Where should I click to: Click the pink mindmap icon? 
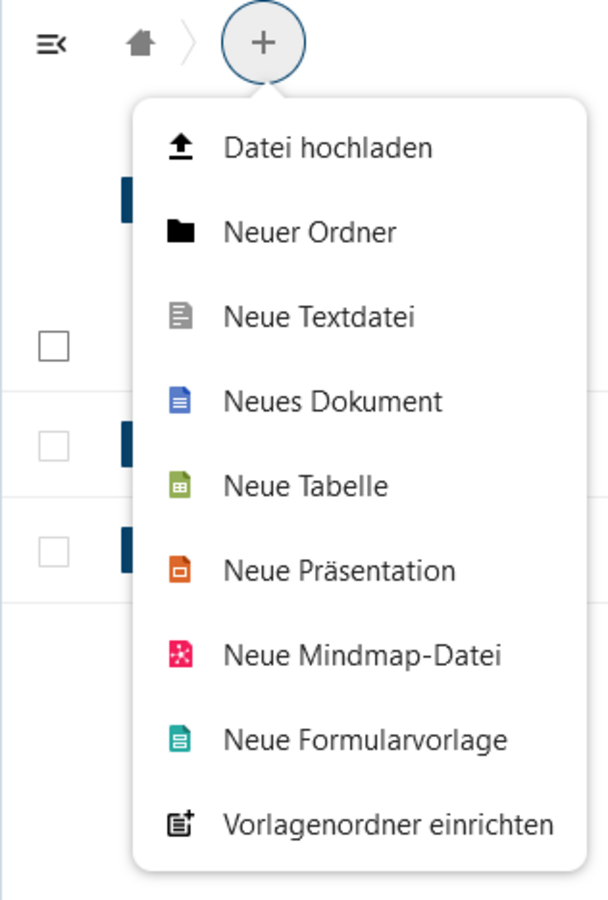(x=180, y=654)
